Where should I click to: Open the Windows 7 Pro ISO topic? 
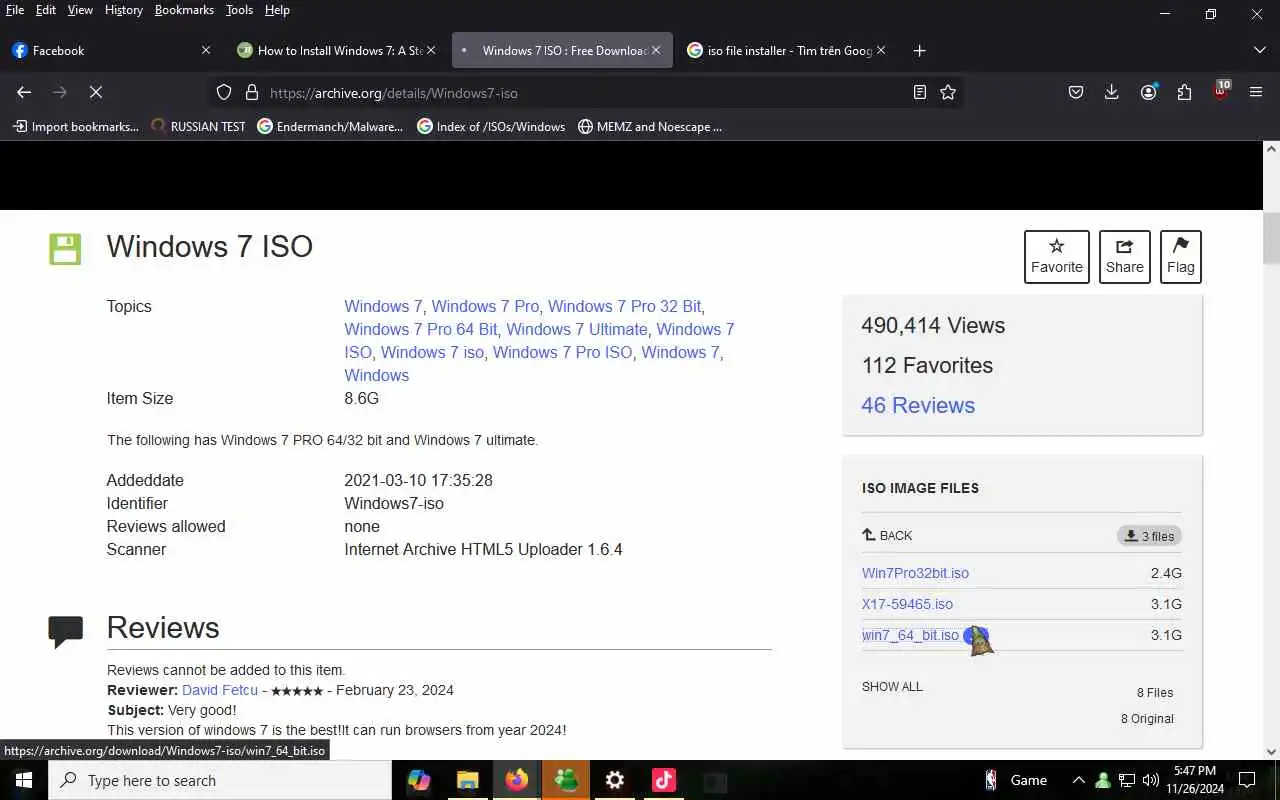click(x=562, y=352)
